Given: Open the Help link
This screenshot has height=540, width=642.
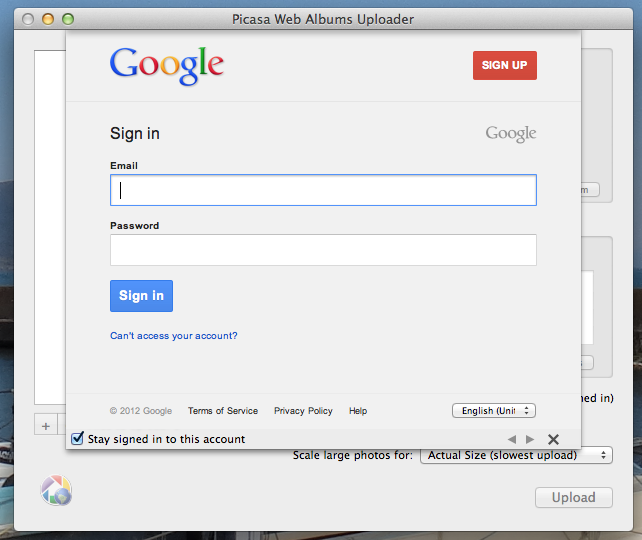Looking at the screenshot, I should [358, 411].
